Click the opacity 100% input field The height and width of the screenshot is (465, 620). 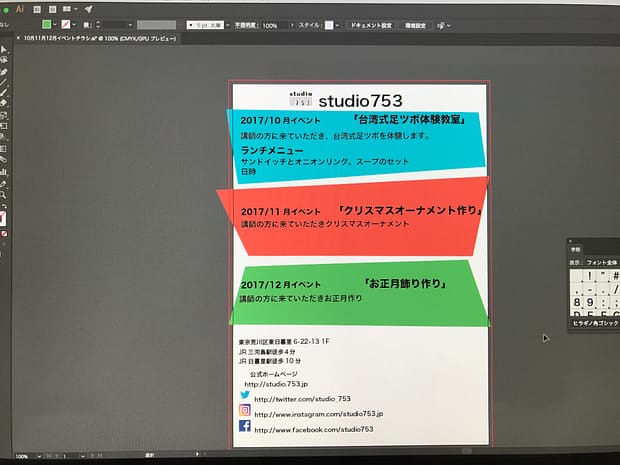pyautogui.click(x=273, y=24)
